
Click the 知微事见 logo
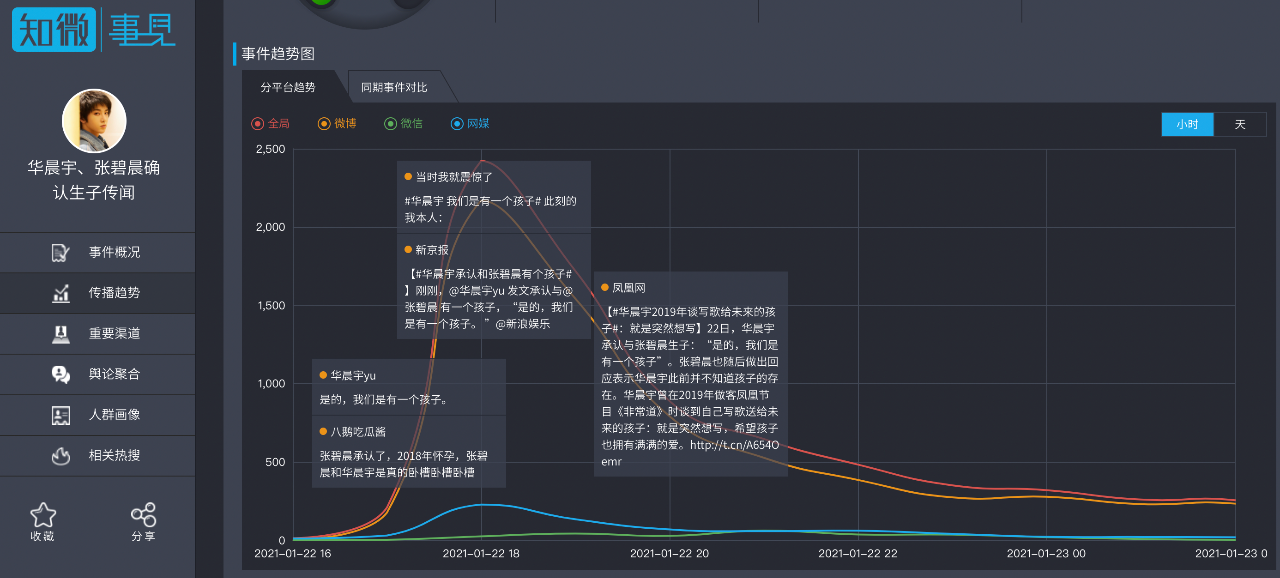coord(94,29)
